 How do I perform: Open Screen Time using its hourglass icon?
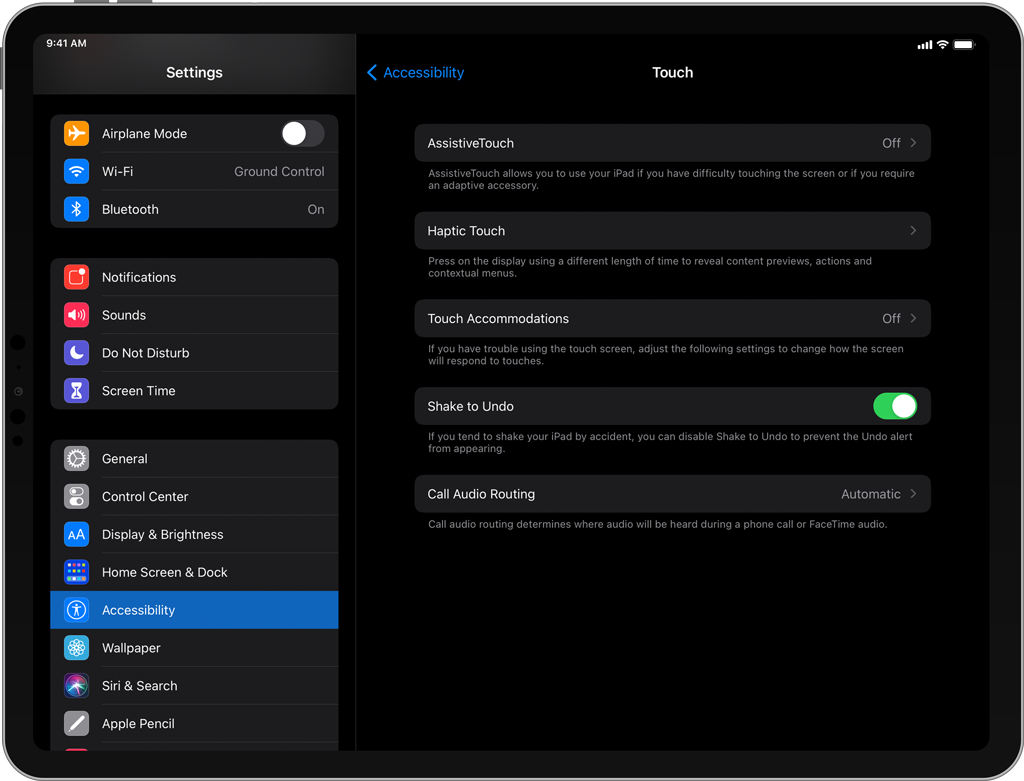click(x=76, y=390)
